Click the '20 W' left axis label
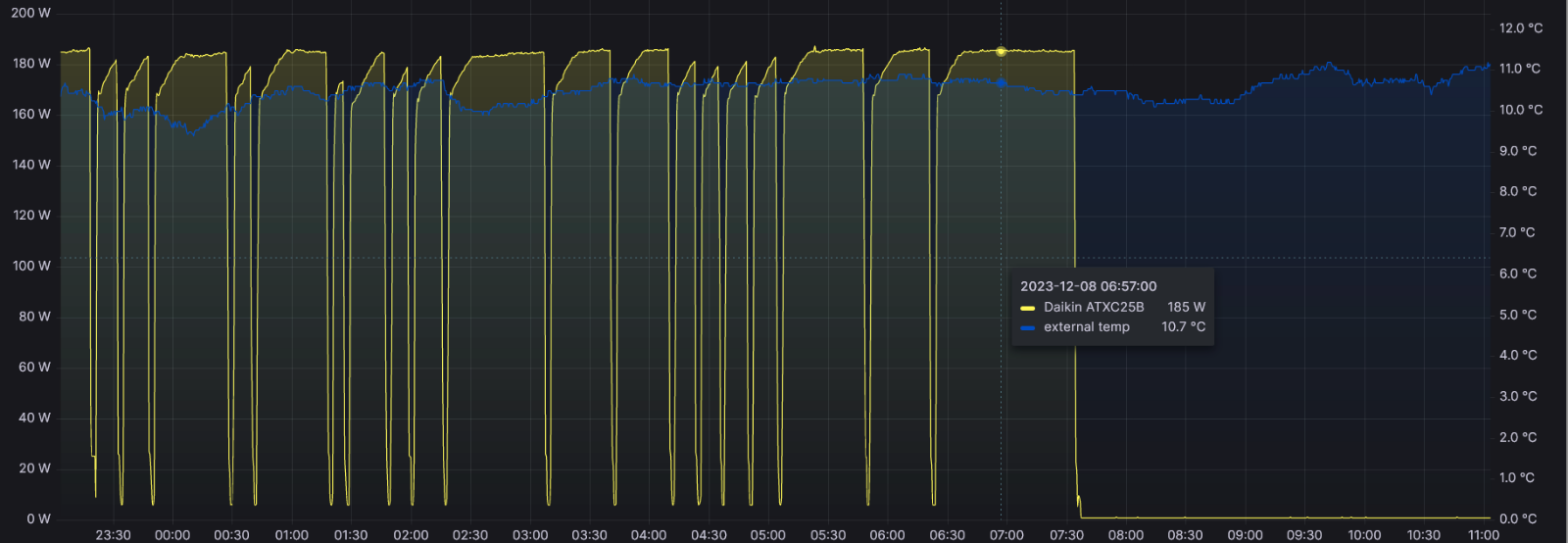 (x=34, y=469)
